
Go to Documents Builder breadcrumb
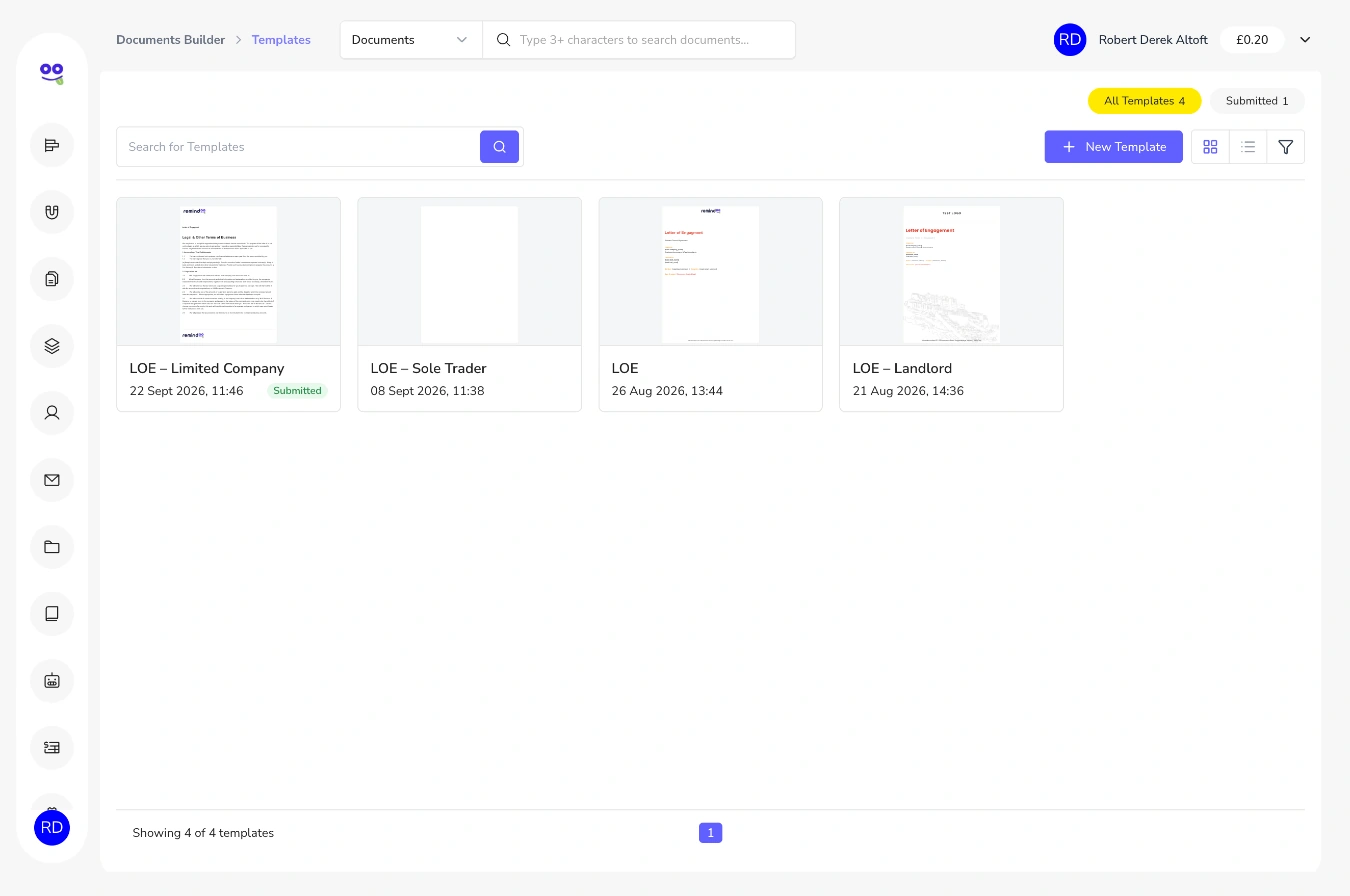pyautogui.click(x=169, y=40)
